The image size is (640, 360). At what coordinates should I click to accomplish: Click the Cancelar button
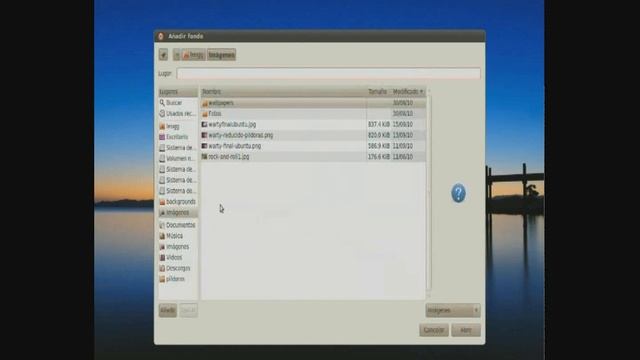(x=433, y=330)
